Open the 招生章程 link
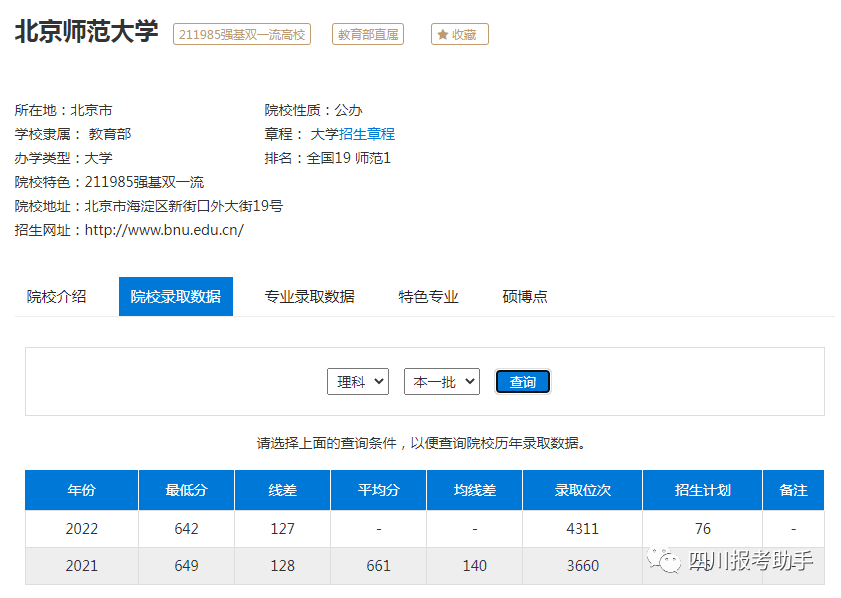The width and height of the screenshot is (841, 598). coord(367,134)
